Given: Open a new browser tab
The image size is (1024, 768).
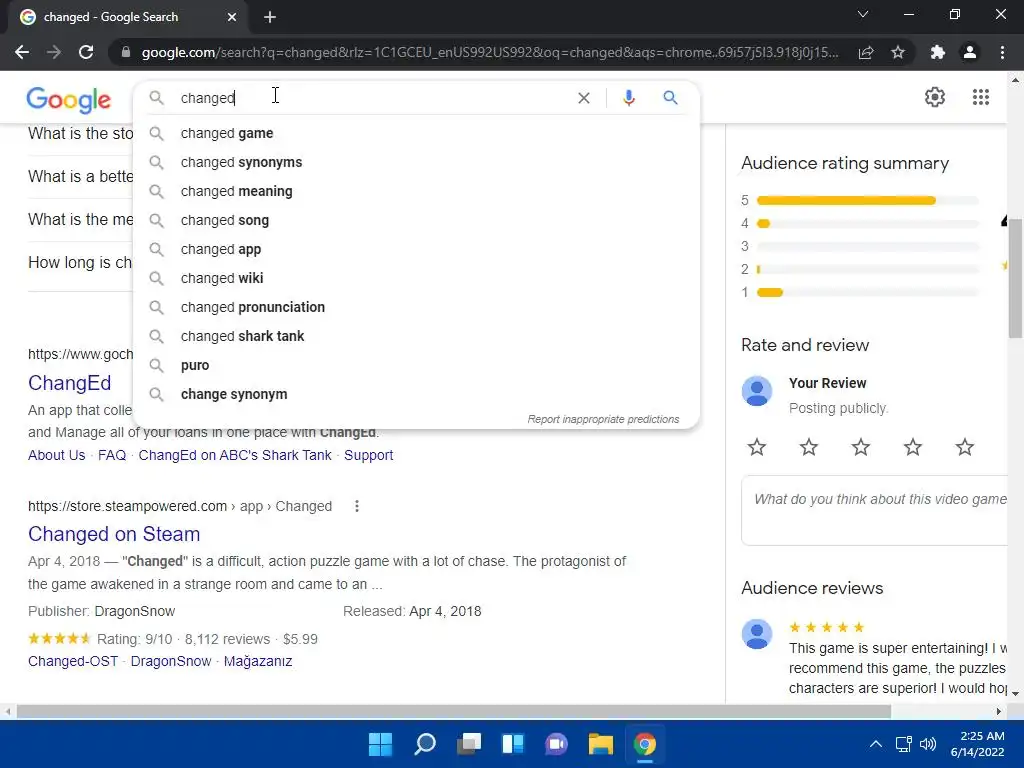Looking at the screenshot, I should point(270,17).
